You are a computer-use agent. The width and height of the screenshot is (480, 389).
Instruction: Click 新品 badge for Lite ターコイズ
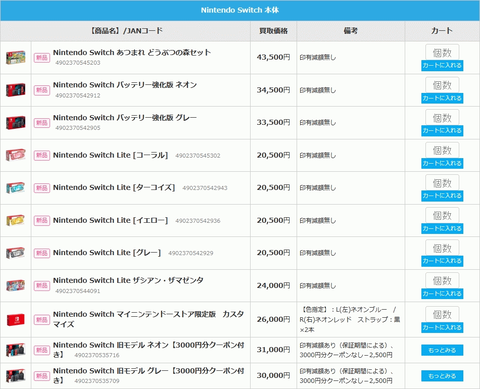point(42,188)
